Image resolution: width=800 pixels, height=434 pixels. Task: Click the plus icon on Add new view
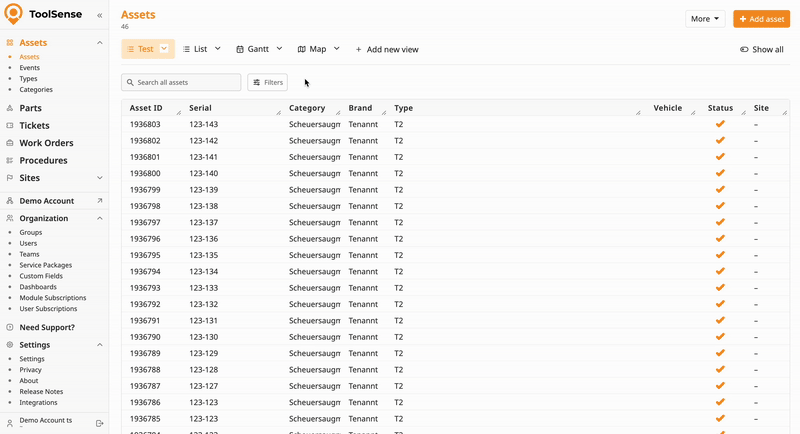pos(358,49)
